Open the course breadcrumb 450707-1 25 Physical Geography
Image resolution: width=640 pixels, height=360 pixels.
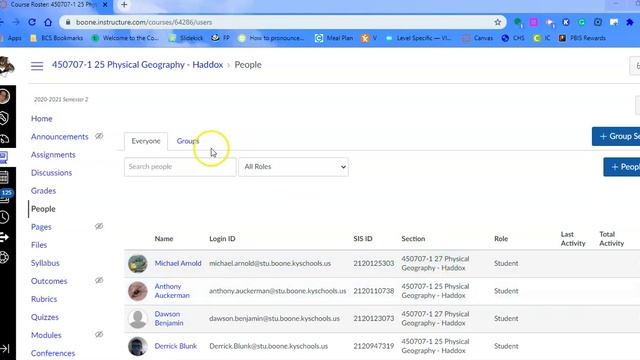(137, 64)
